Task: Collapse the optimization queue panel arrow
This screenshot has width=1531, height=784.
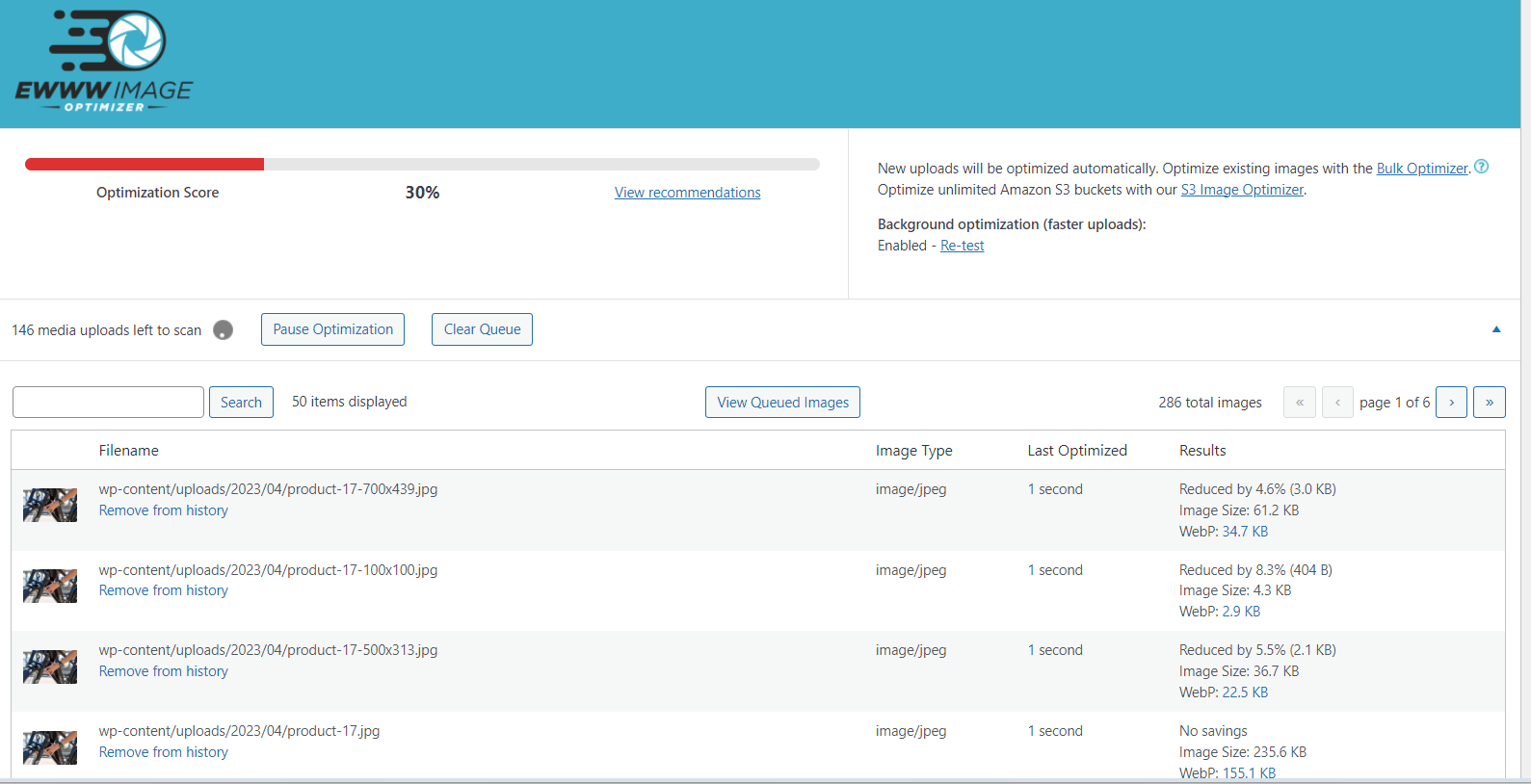Action: [x=1496, y=329]
